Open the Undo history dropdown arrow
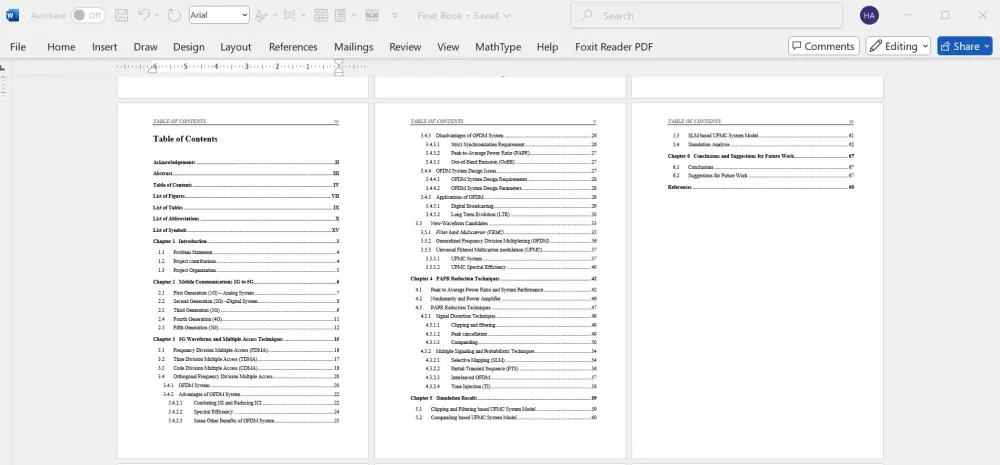The width and height of the screenshot is (1000, 465). (x=158, y=15)
